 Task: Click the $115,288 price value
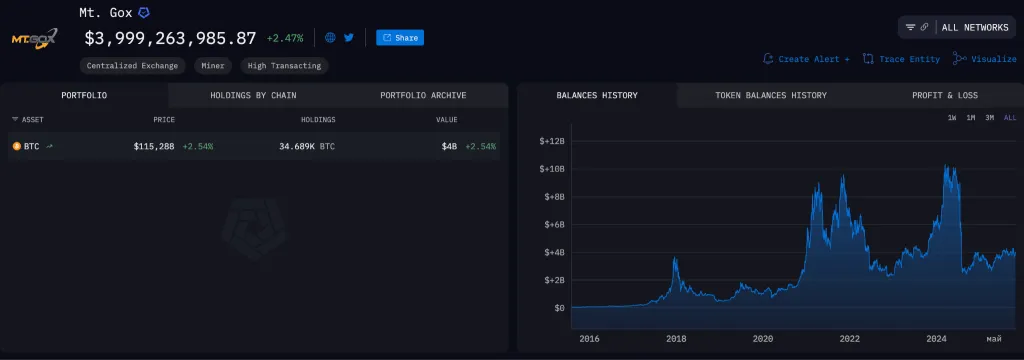(x=154, y=146)
